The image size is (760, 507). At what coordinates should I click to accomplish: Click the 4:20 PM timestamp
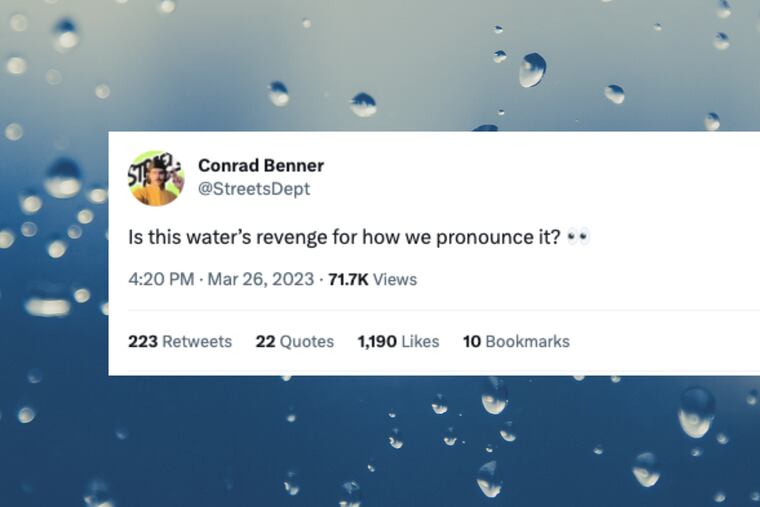tap(161, 279)
